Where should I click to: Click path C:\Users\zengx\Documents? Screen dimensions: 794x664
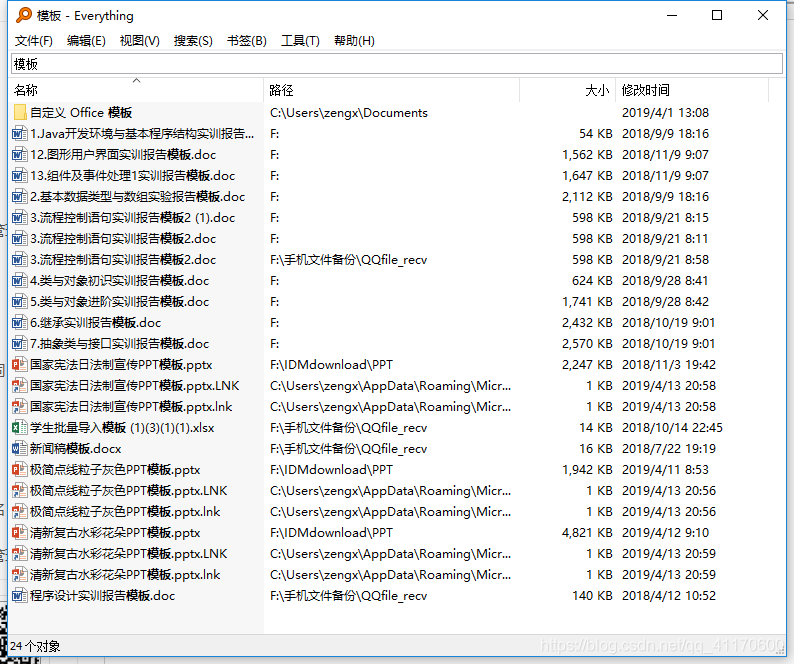click(x=349, y=112)
